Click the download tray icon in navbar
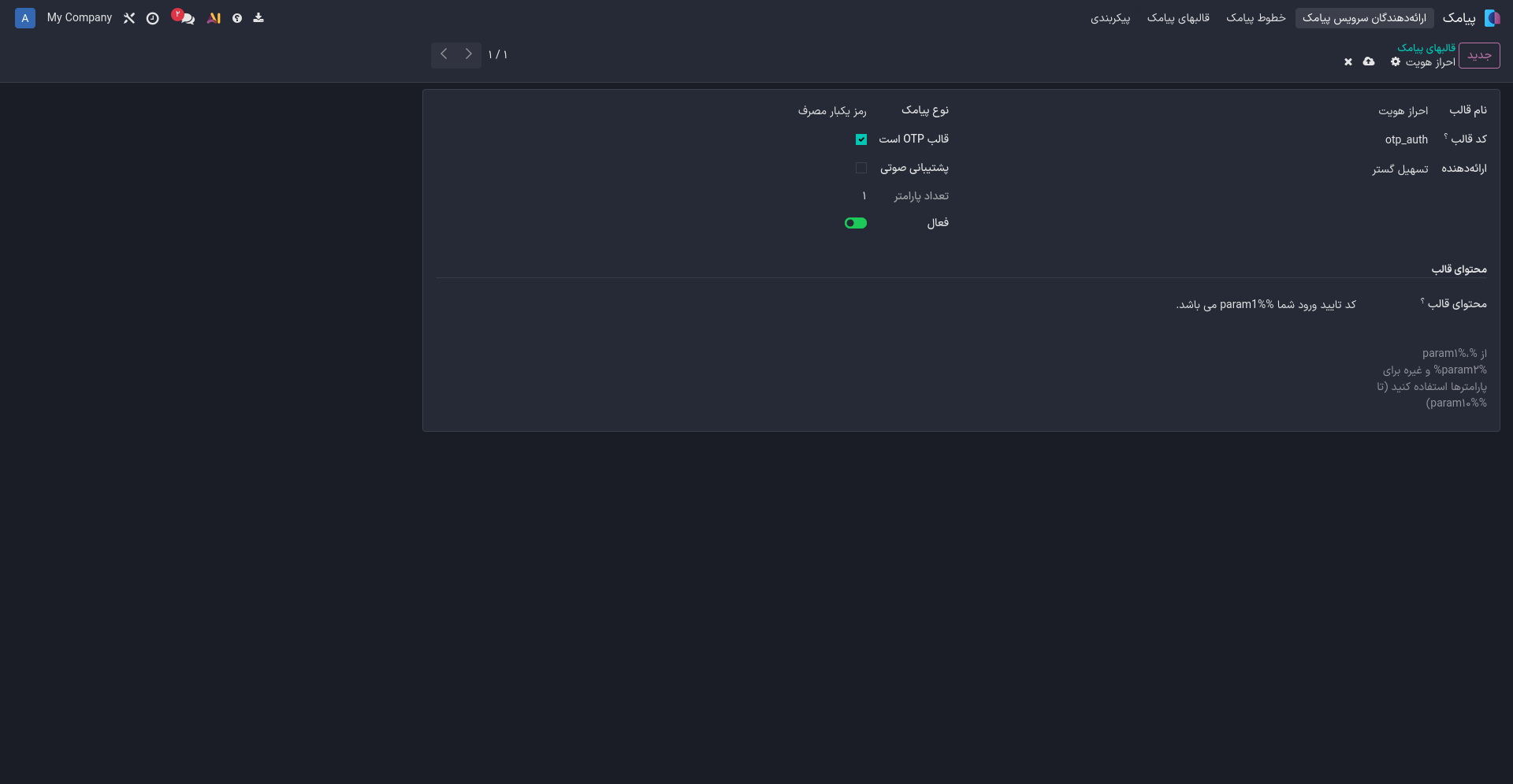This screenshot has height=784, width=1513. coord(258,18)
